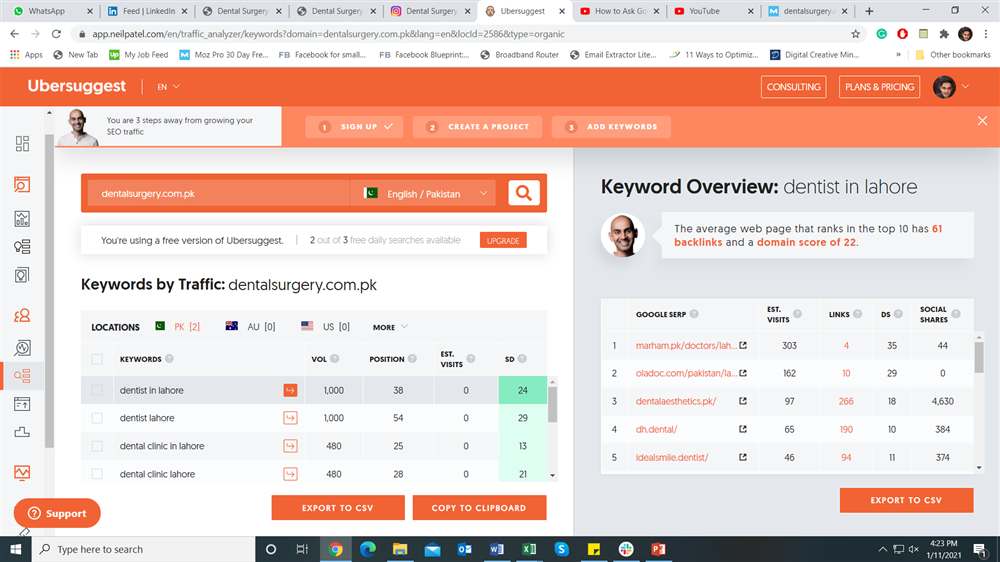Show hidden system tray icons
This screenshot has height=562, width=1000.
883,549
